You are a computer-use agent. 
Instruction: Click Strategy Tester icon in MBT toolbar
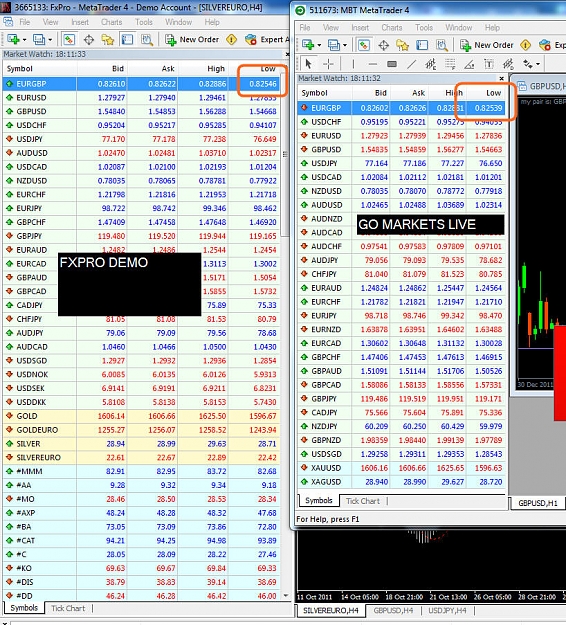(x=442, y=45)
